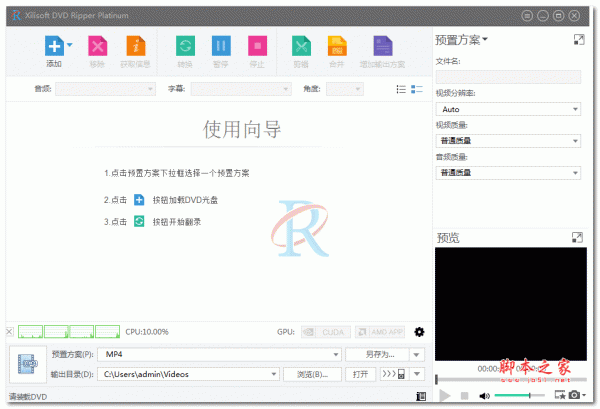Toggle CUDA GPU acceleration

point(325,332)
